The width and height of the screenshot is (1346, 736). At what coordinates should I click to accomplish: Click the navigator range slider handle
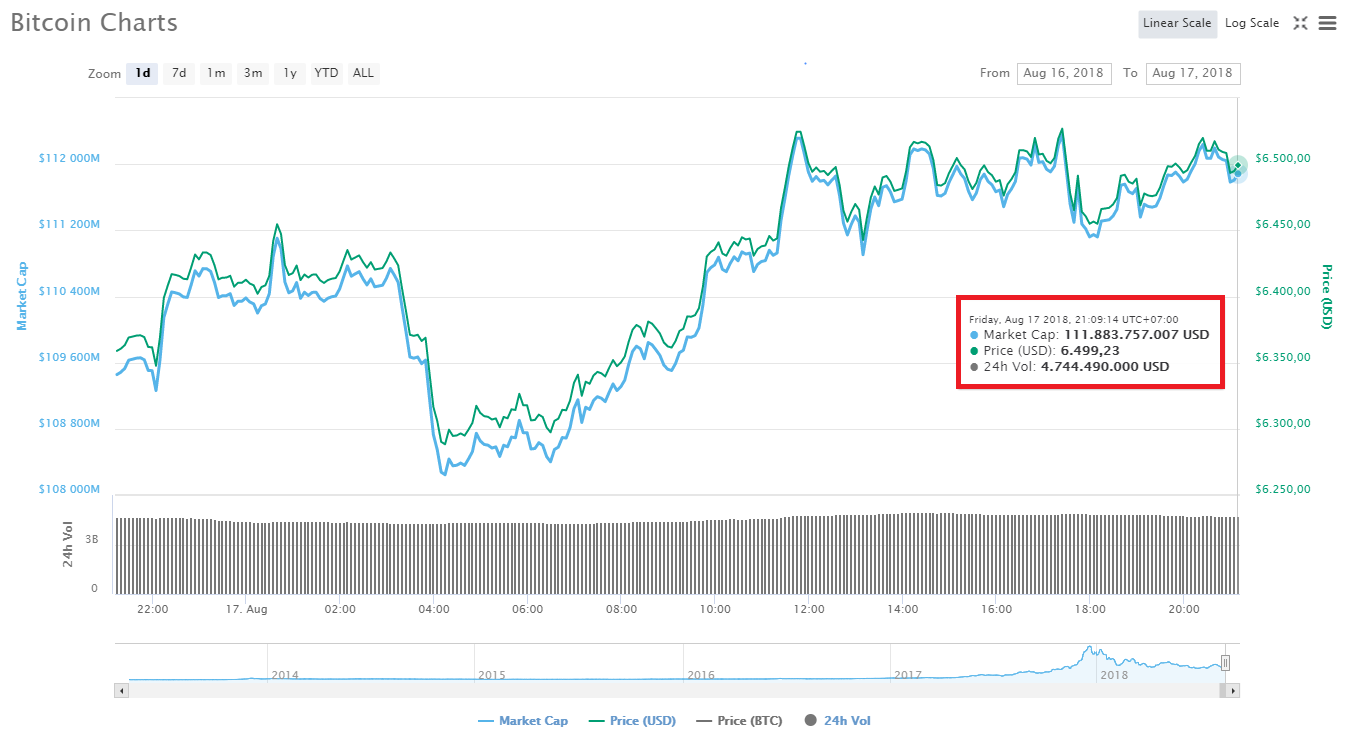point(1224,662)
